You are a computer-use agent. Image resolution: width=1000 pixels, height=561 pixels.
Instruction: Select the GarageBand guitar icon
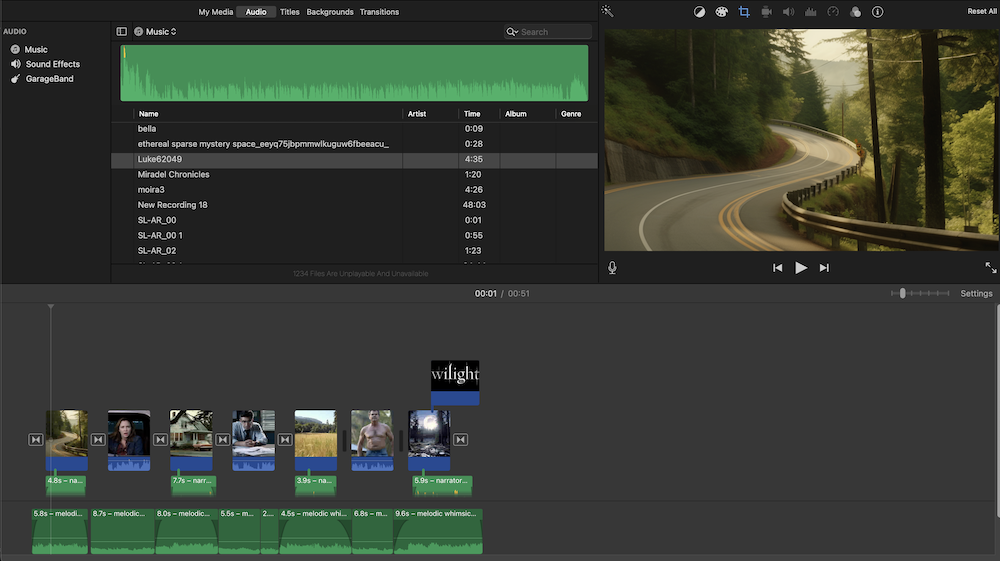[x=15, y=78]
